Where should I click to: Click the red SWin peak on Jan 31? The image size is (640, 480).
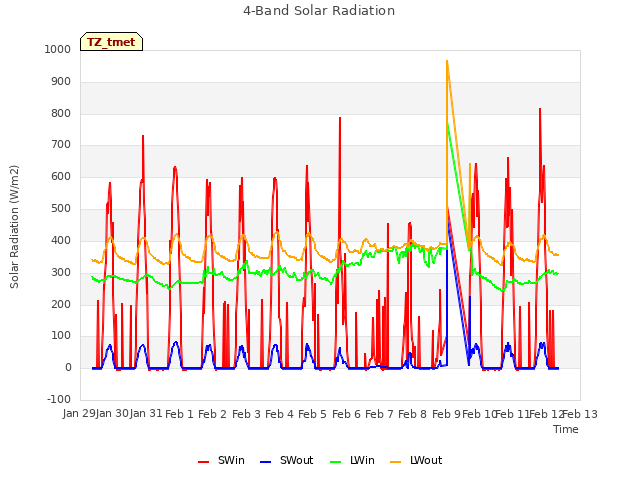coord(143,136)
